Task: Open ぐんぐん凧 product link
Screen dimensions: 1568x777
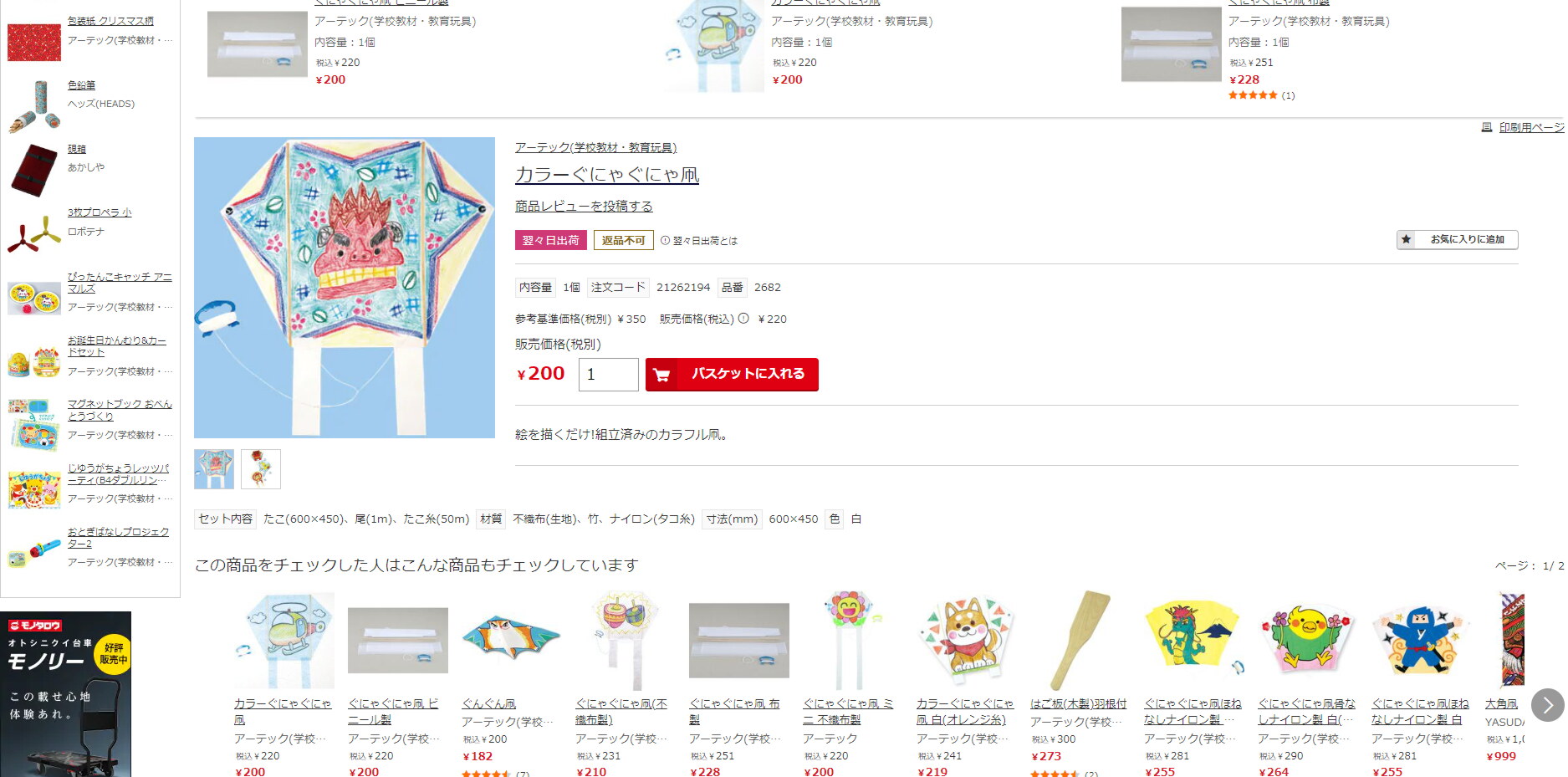Action: 489,704
